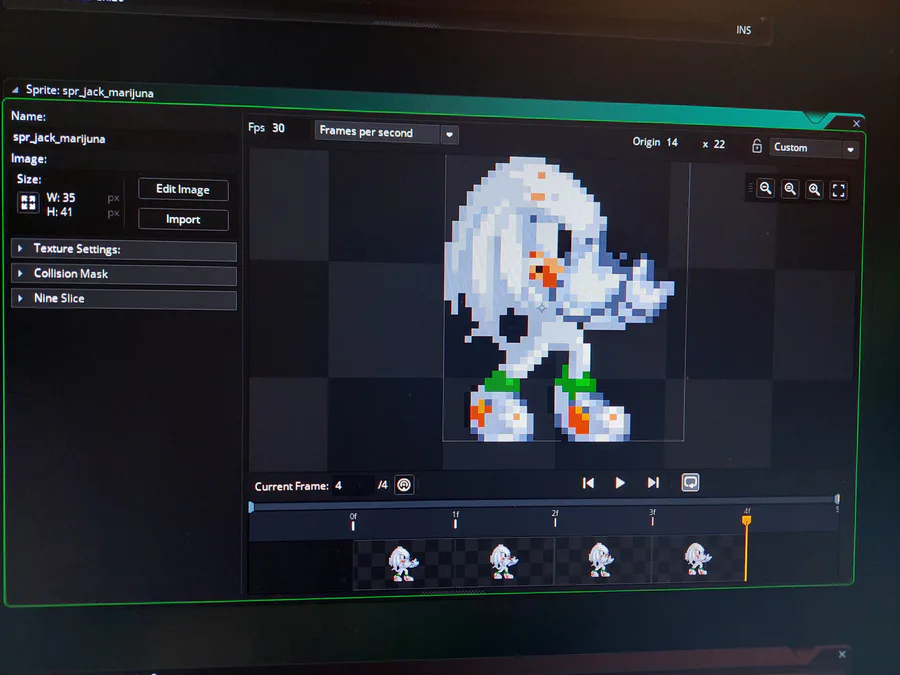Expand the Nine Slice section
Image resolution: width=900 pixels, height=675 pixels.
tap(123, 298)
